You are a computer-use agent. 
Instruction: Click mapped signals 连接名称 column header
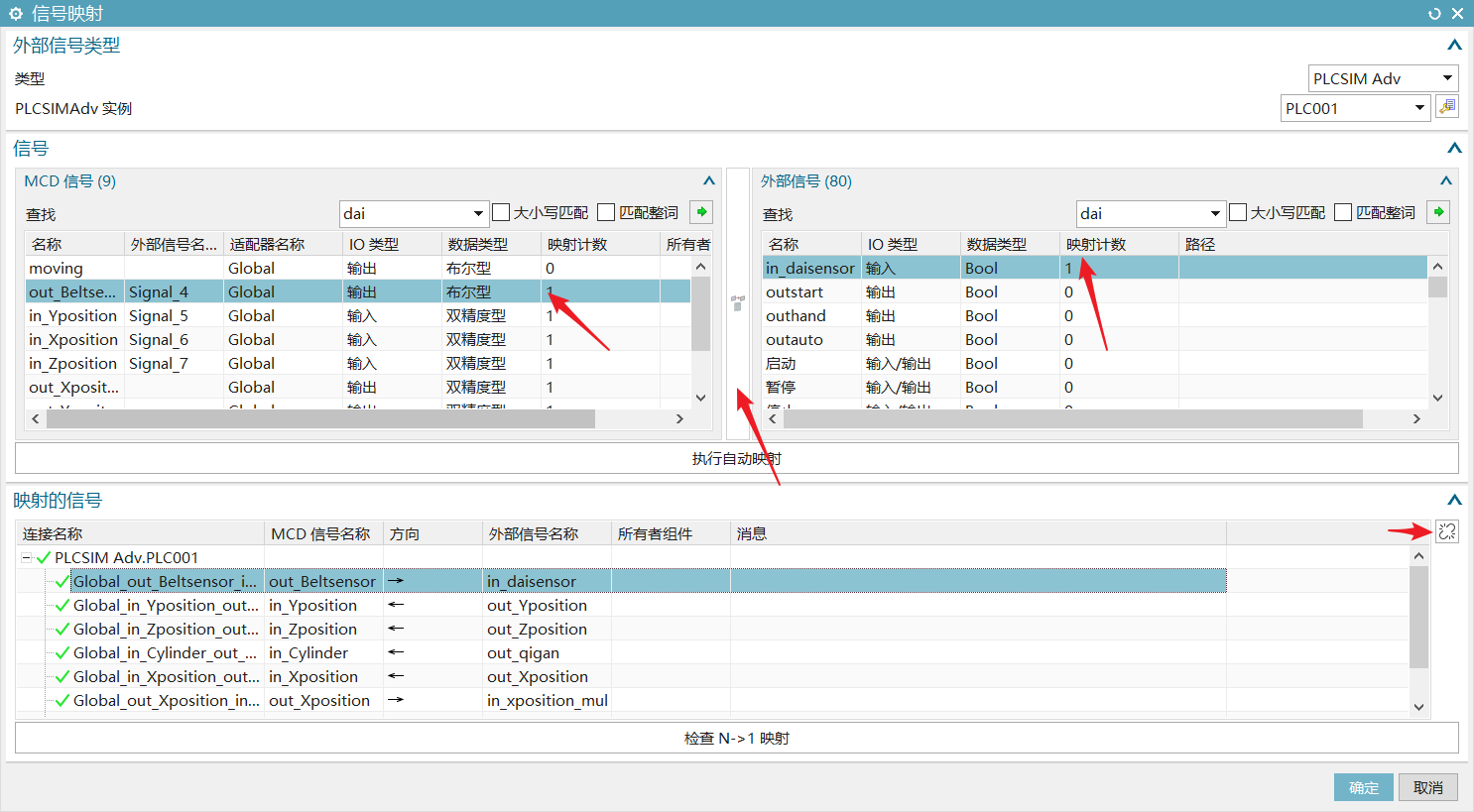[x=140, y=533]
